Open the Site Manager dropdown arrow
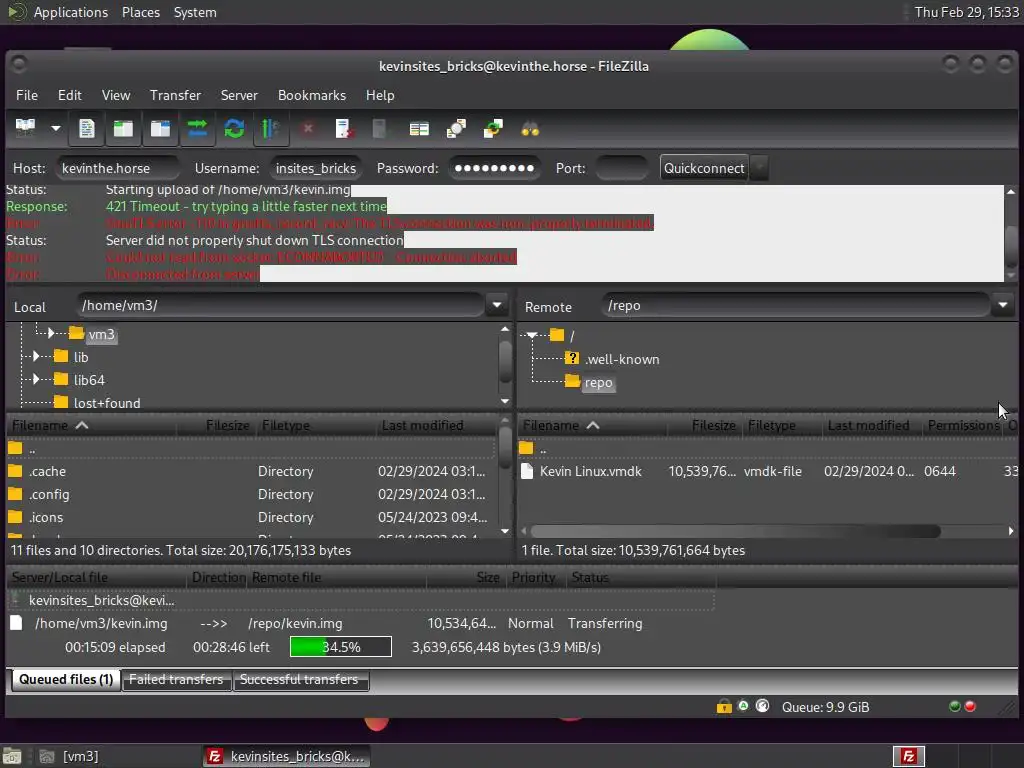 [56, 129]
